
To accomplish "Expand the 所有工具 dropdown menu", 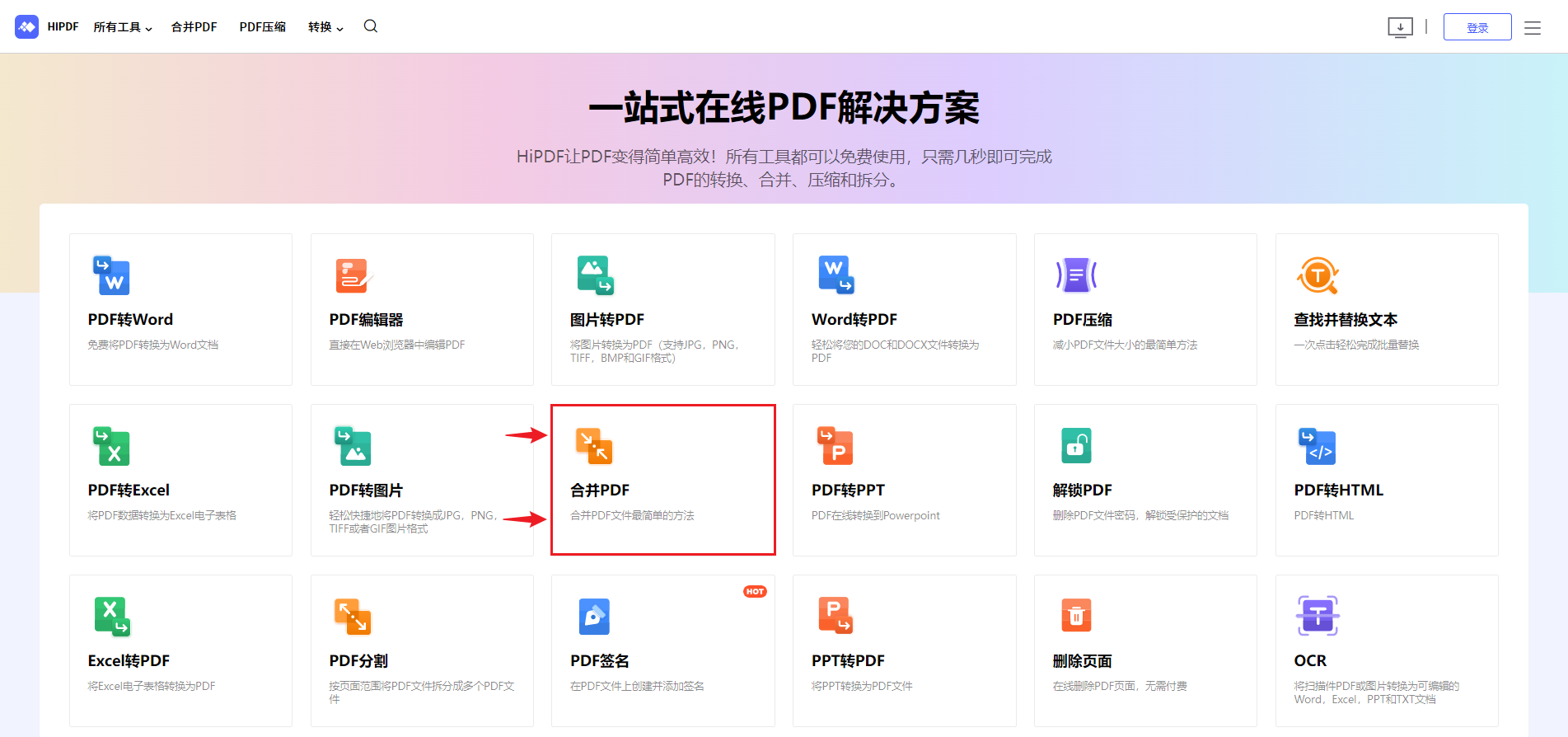I will (x=123, y=27).
